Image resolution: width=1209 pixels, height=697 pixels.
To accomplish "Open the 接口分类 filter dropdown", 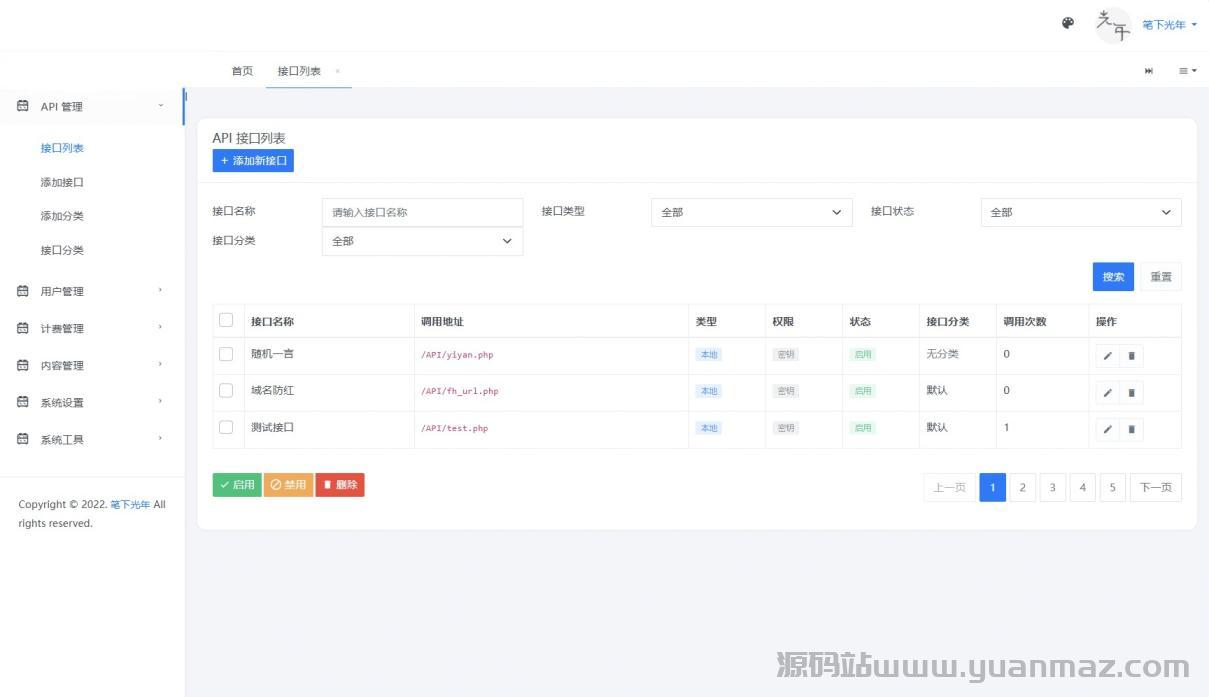I will coord(422,241).
